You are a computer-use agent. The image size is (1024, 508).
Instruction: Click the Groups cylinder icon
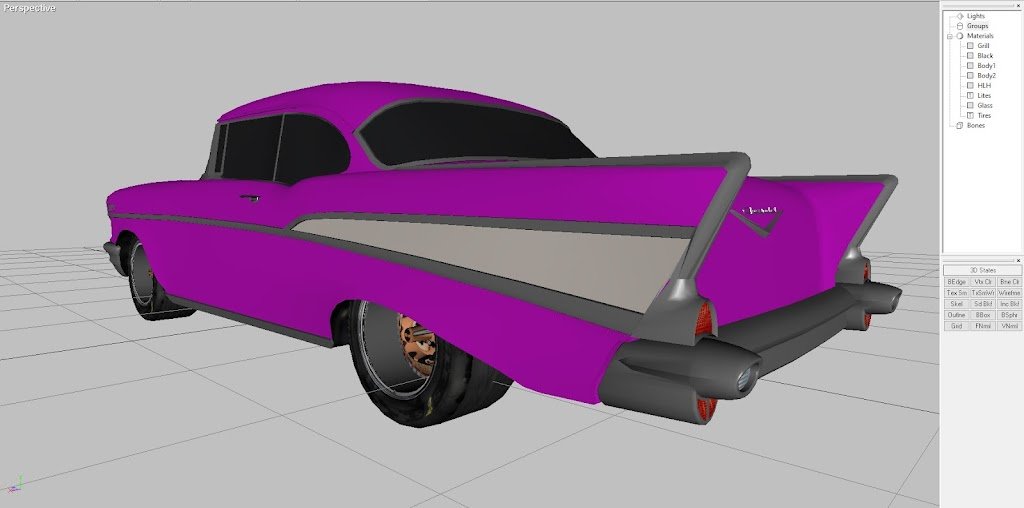pyautogui.click(x=959, y=26)
